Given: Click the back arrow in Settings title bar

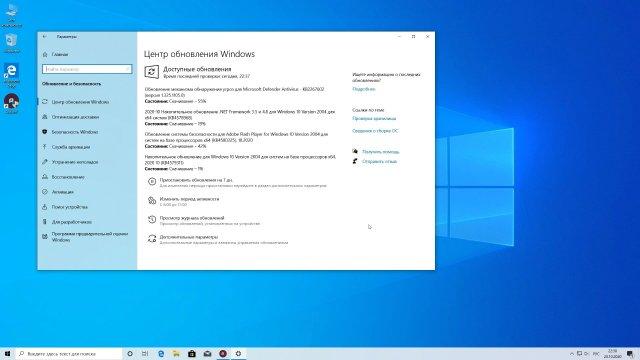Looking at the screenshot, I should (44, 37).
